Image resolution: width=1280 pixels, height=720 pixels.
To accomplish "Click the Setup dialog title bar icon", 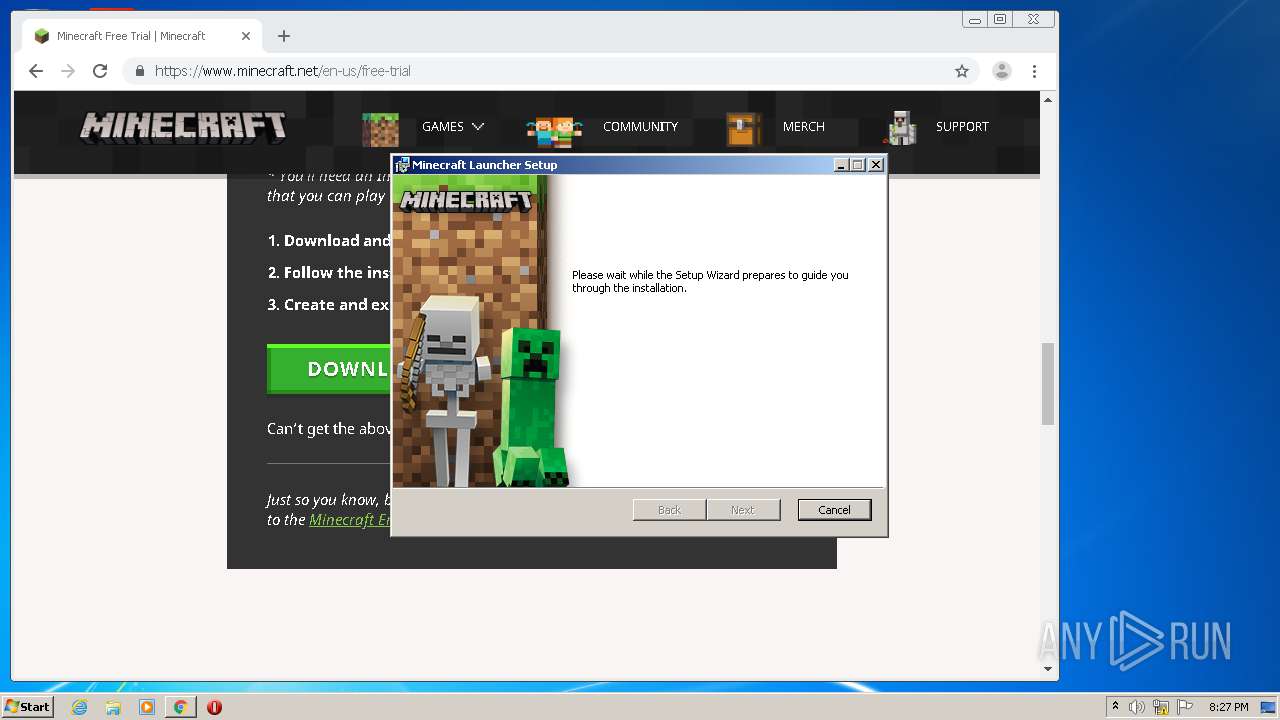I will (x=402, y=165).
